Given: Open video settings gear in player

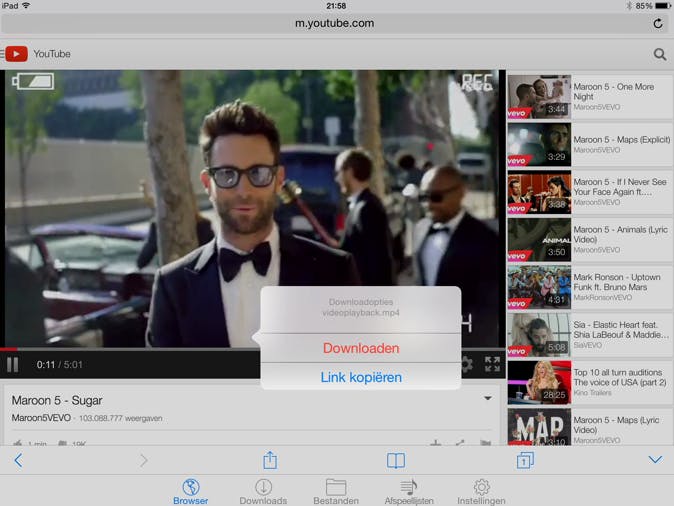Looking at the screenshot, I should (x=467, y=365).
